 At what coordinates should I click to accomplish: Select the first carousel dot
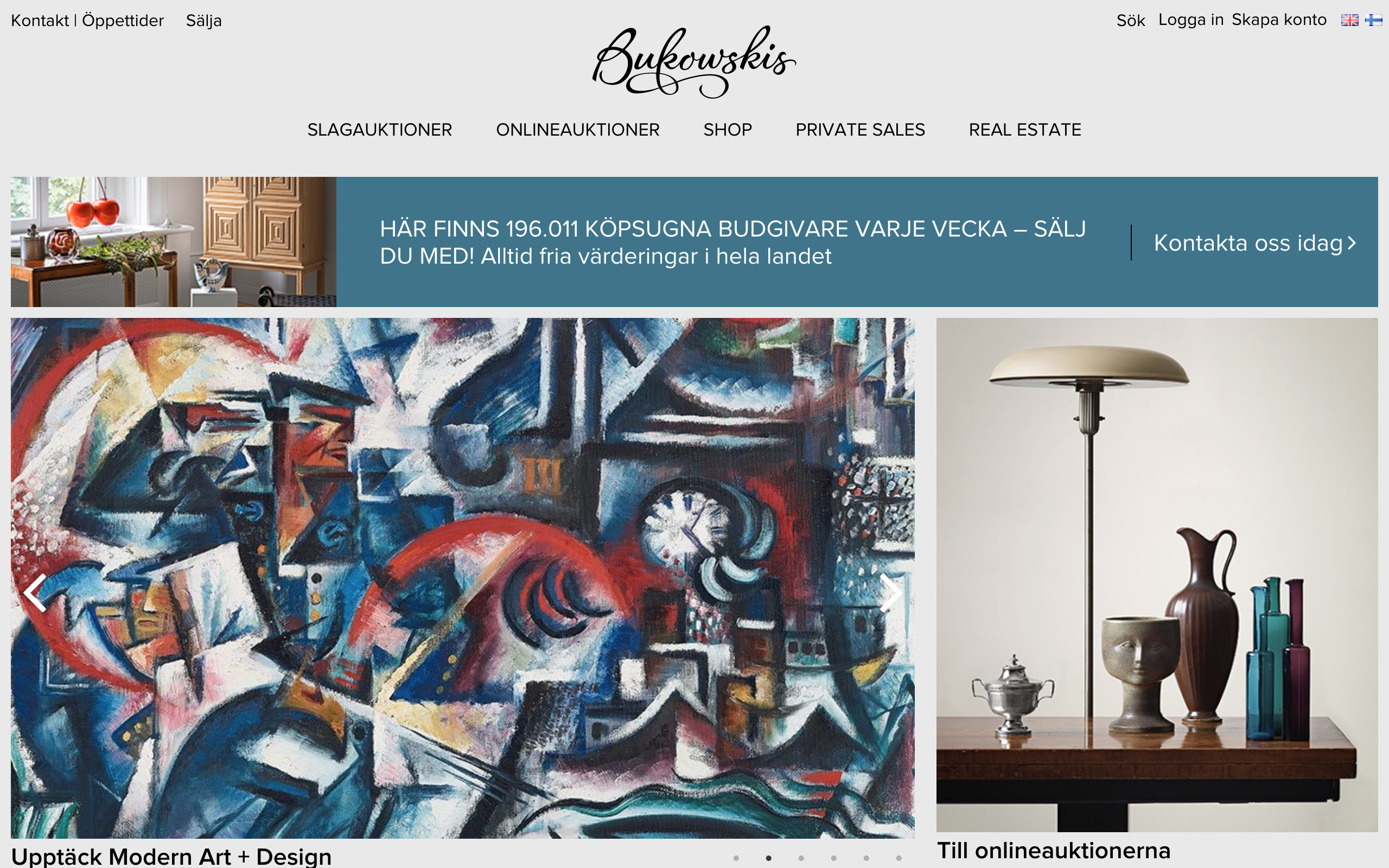pos(736,858)
